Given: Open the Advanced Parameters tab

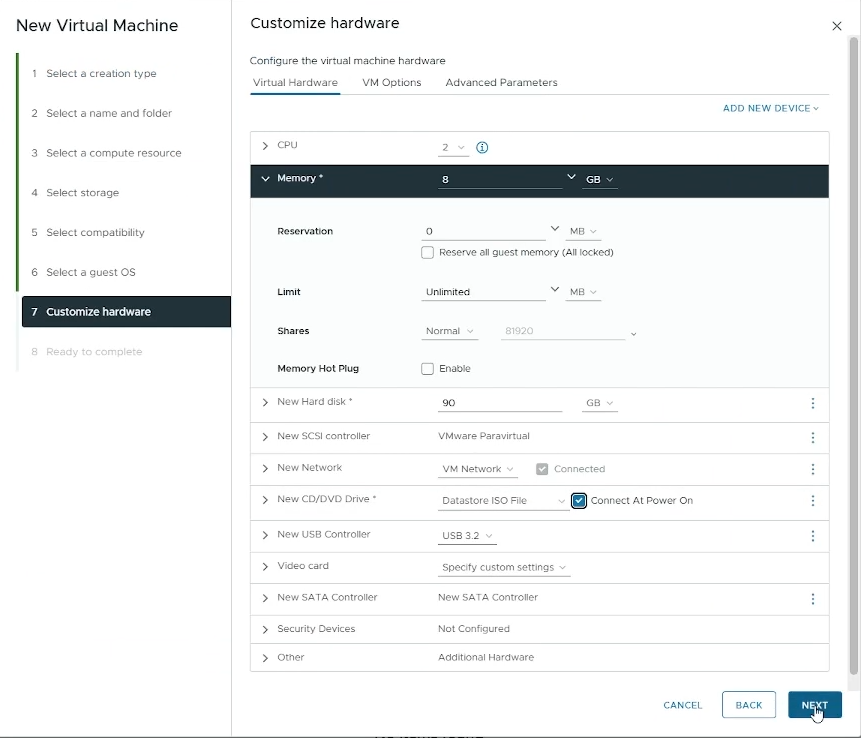Looking at the screenshot, I should (x=504, y=83).
